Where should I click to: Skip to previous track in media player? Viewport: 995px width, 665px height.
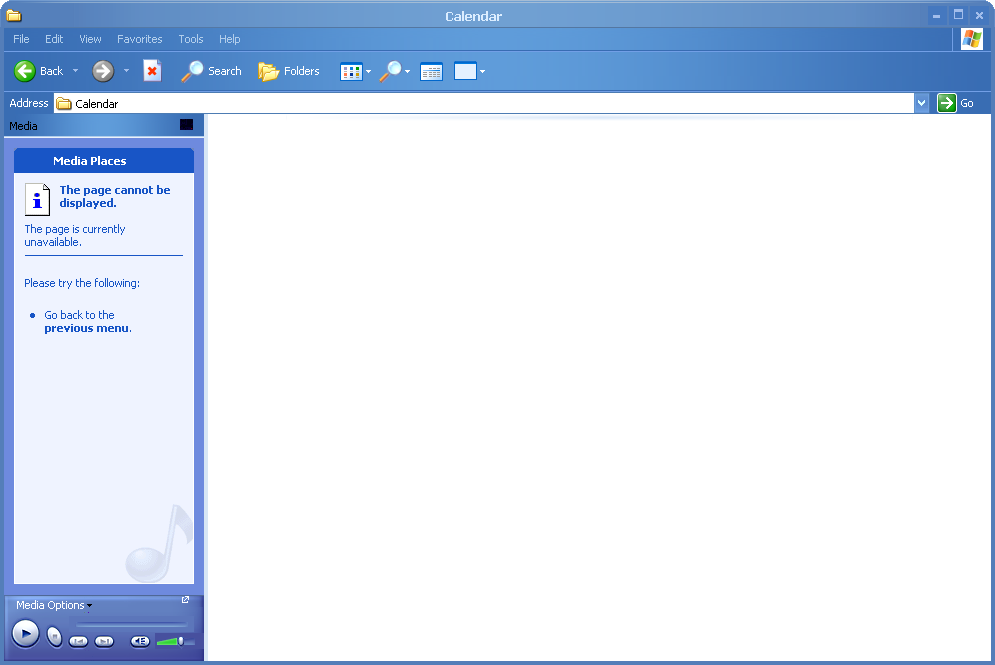(x=79, y=641)
